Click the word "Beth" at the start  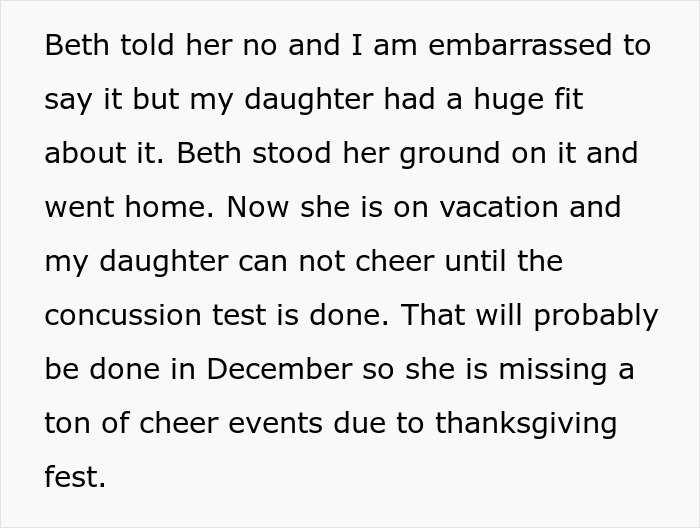77,45
